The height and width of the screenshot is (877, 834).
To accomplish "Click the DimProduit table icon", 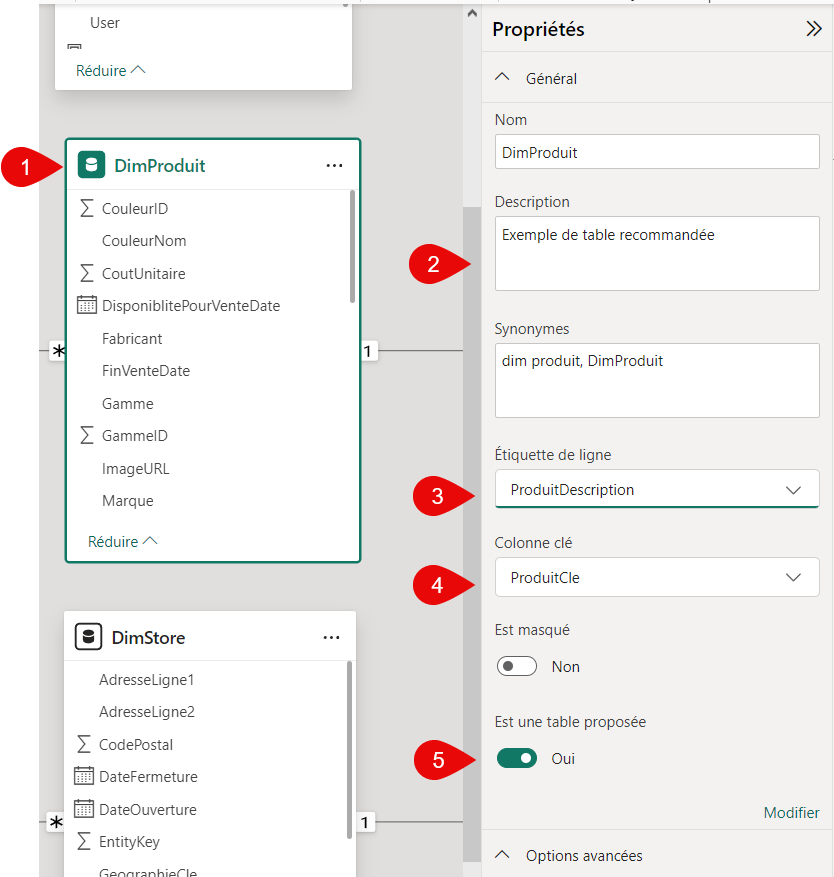I will pyautogui.click(x=91, y=165).
